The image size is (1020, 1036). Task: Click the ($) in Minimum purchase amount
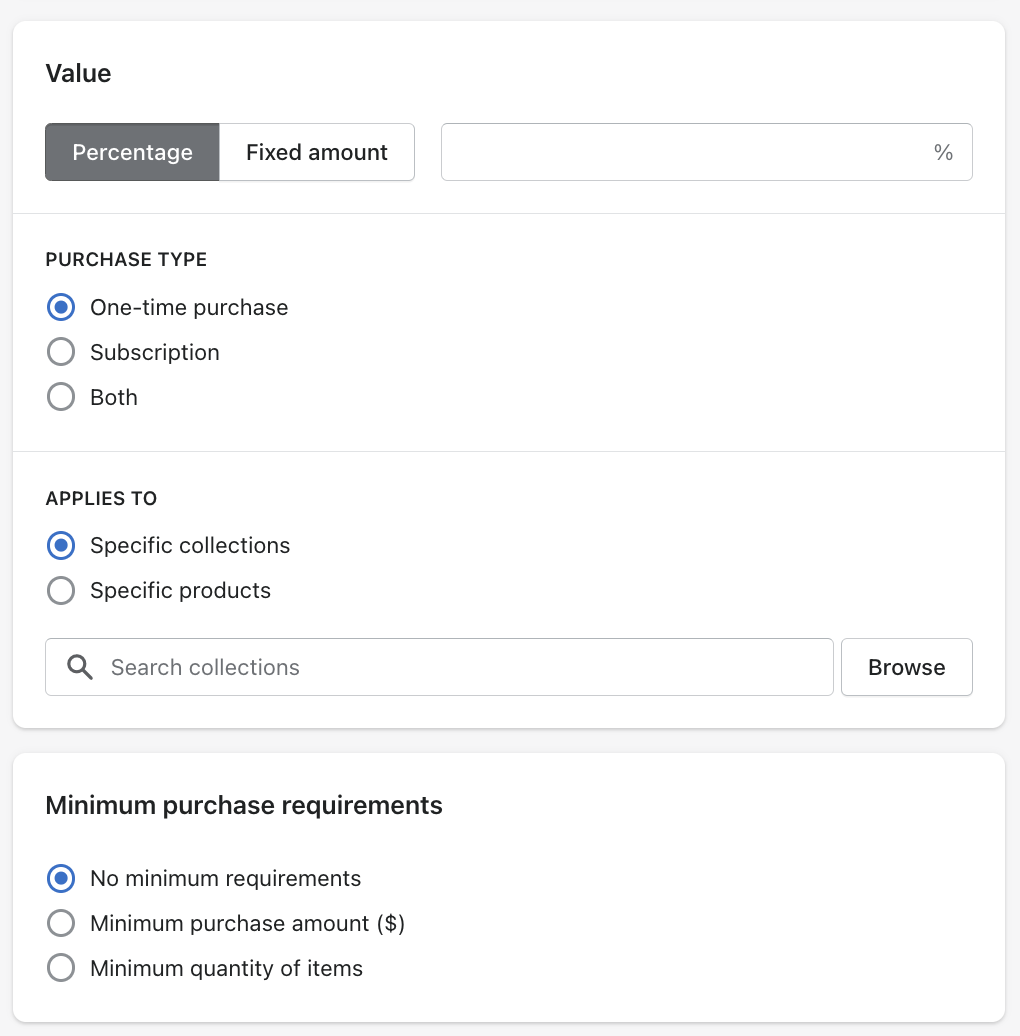click(x=390, y=924)
